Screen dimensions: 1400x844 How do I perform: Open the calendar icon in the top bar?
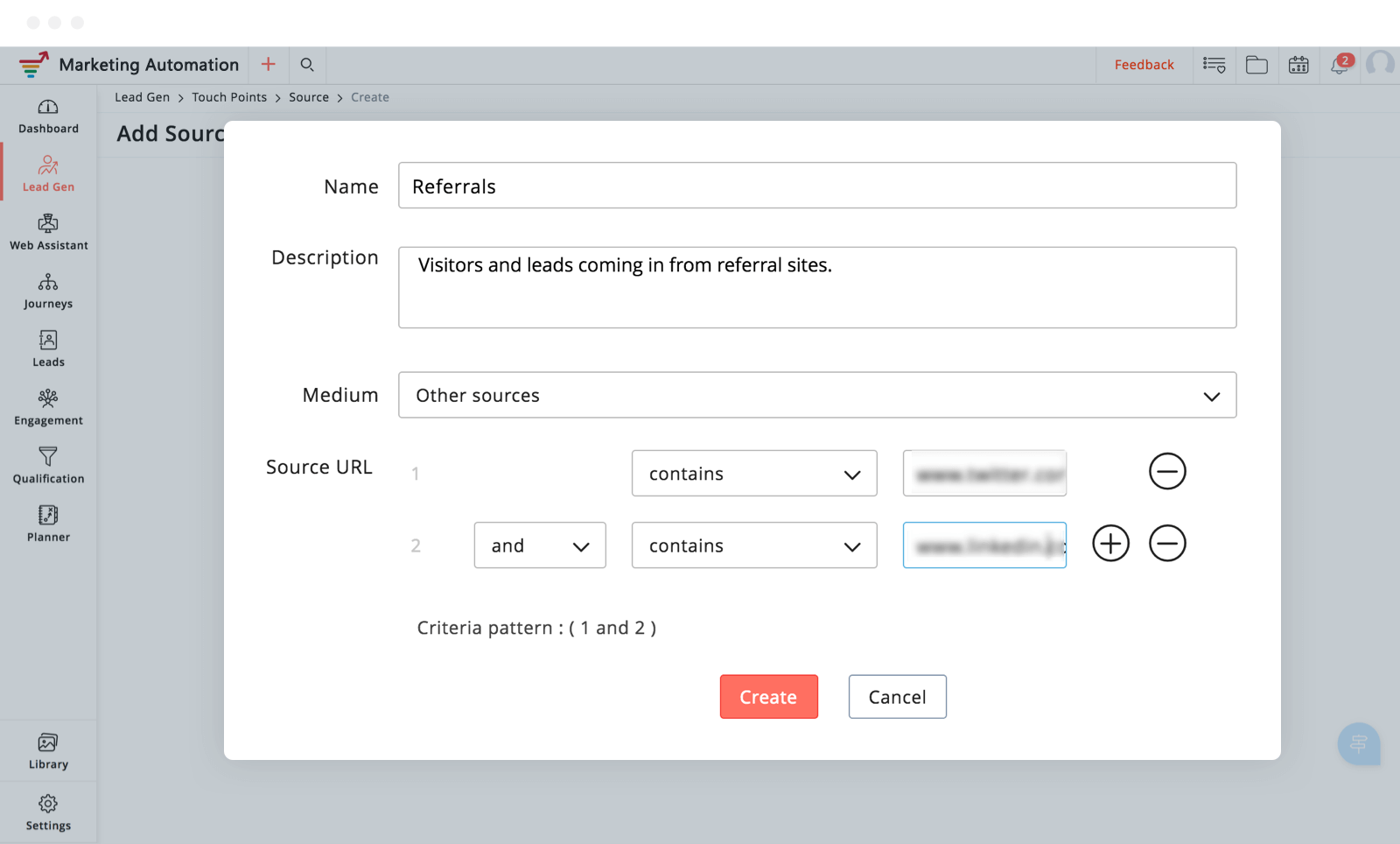[1298, 65]
